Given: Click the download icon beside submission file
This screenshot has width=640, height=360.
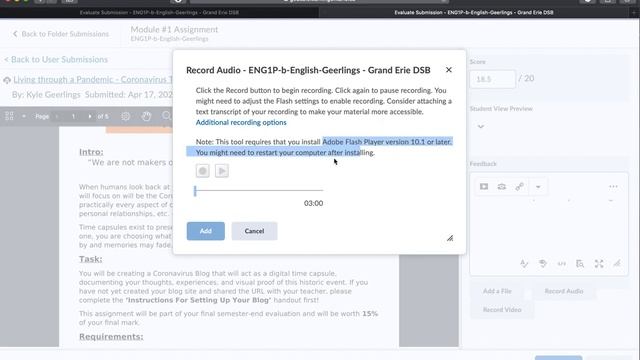Looking at the screenshot, I should [x=7, y=80].
